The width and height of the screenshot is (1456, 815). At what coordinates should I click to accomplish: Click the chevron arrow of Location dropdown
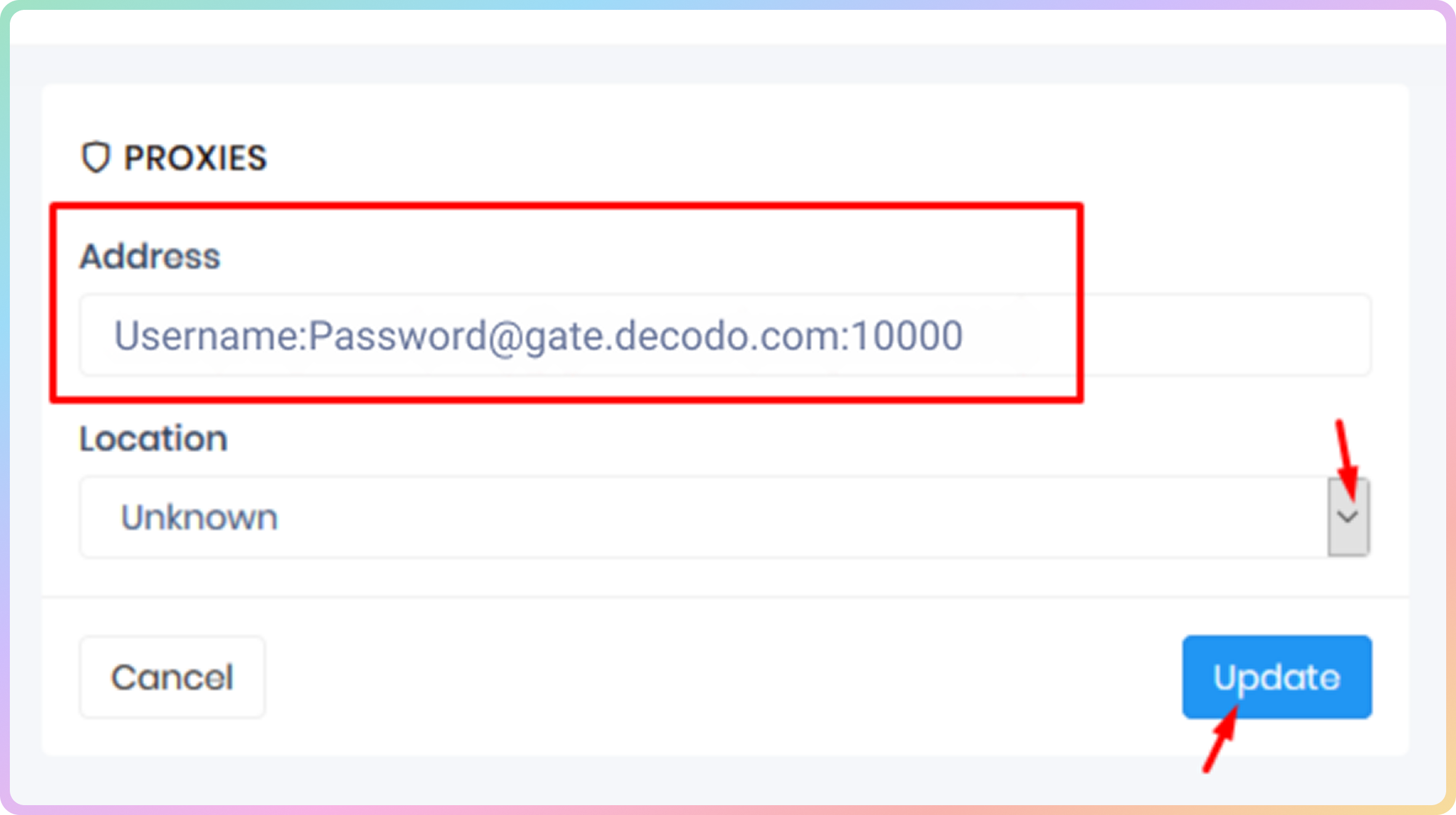(1348, 516)
